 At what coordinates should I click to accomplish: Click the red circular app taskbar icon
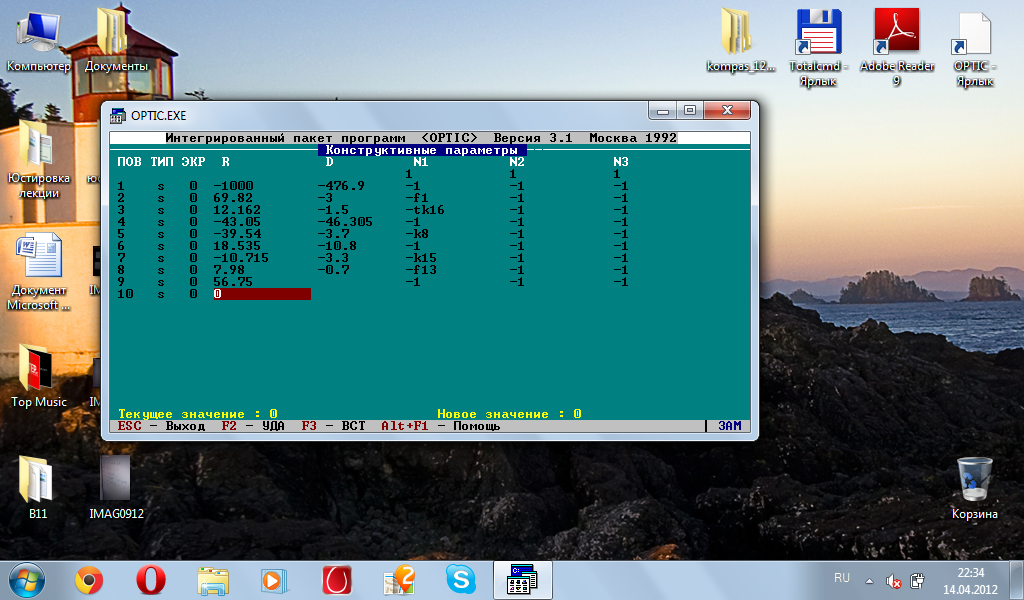click(337, 580)
